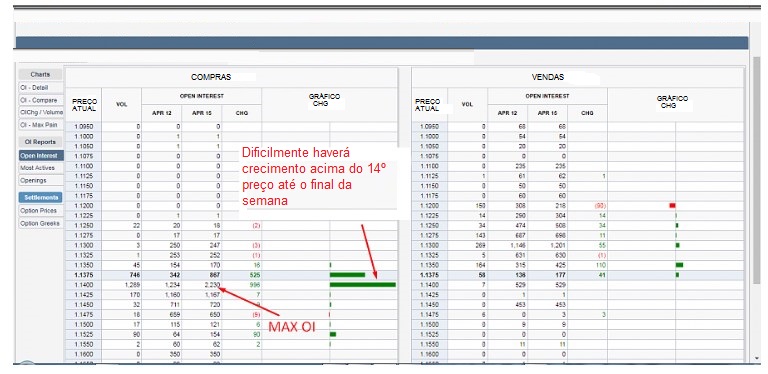The image size is (768, 374).
Task: Click the Option Greeks link
Action: click(x=41, y=223)
